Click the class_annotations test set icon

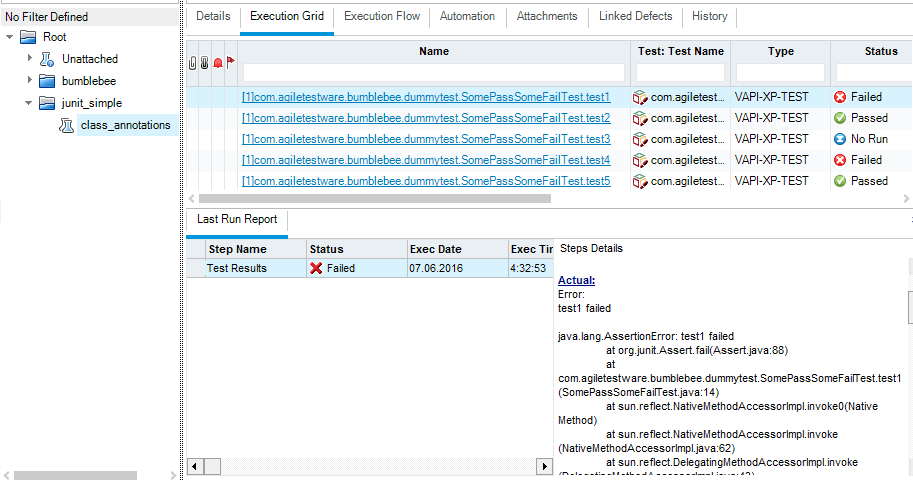click(x=66, y=125)
